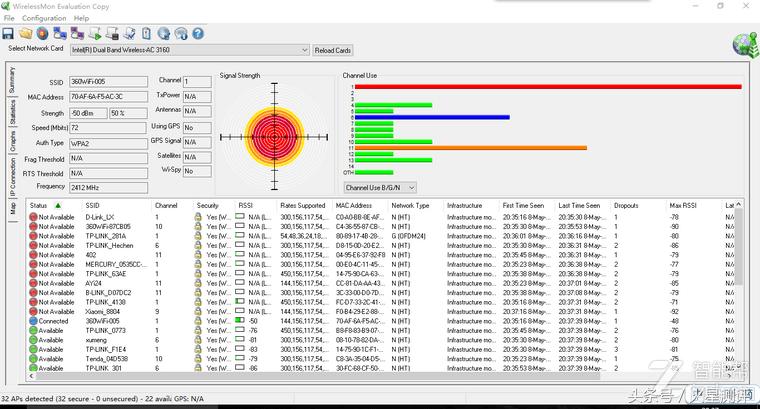This screenshot has height=409, width=760.
Task: Click the green Available icon for xumeng
Action: (x=33, y=340)
